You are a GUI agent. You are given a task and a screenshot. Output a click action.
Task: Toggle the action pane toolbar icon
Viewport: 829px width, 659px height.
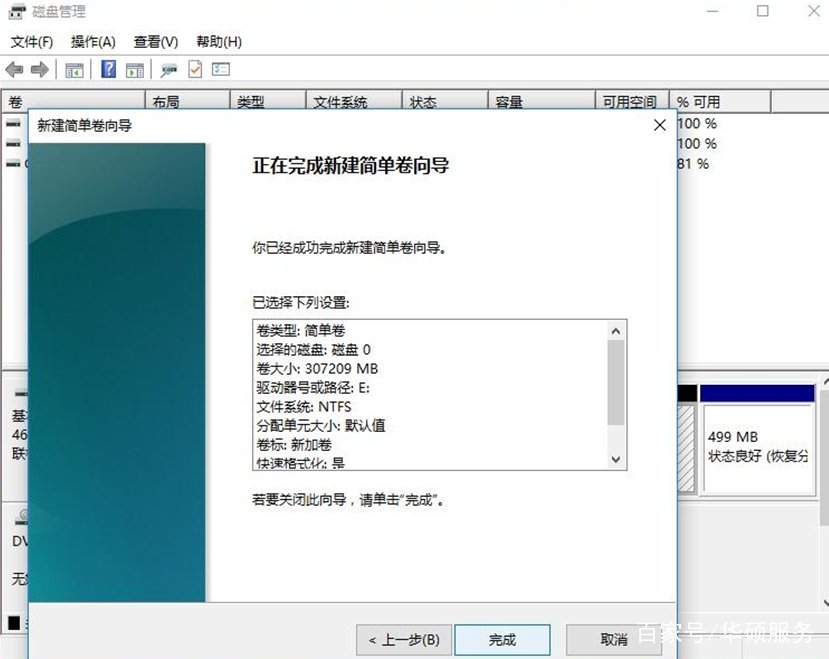pos(133,69)
